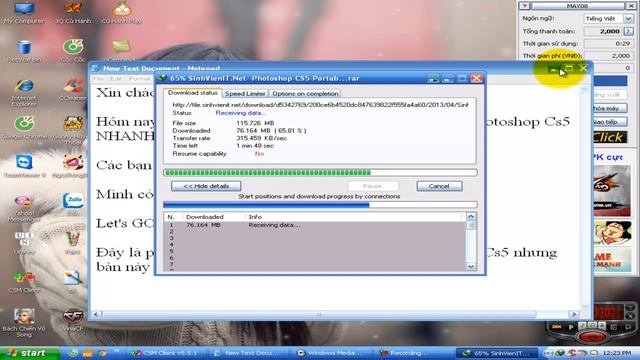Click Recording taskbar button
This screenshot has width=640, height=360.
pos(413,353)
